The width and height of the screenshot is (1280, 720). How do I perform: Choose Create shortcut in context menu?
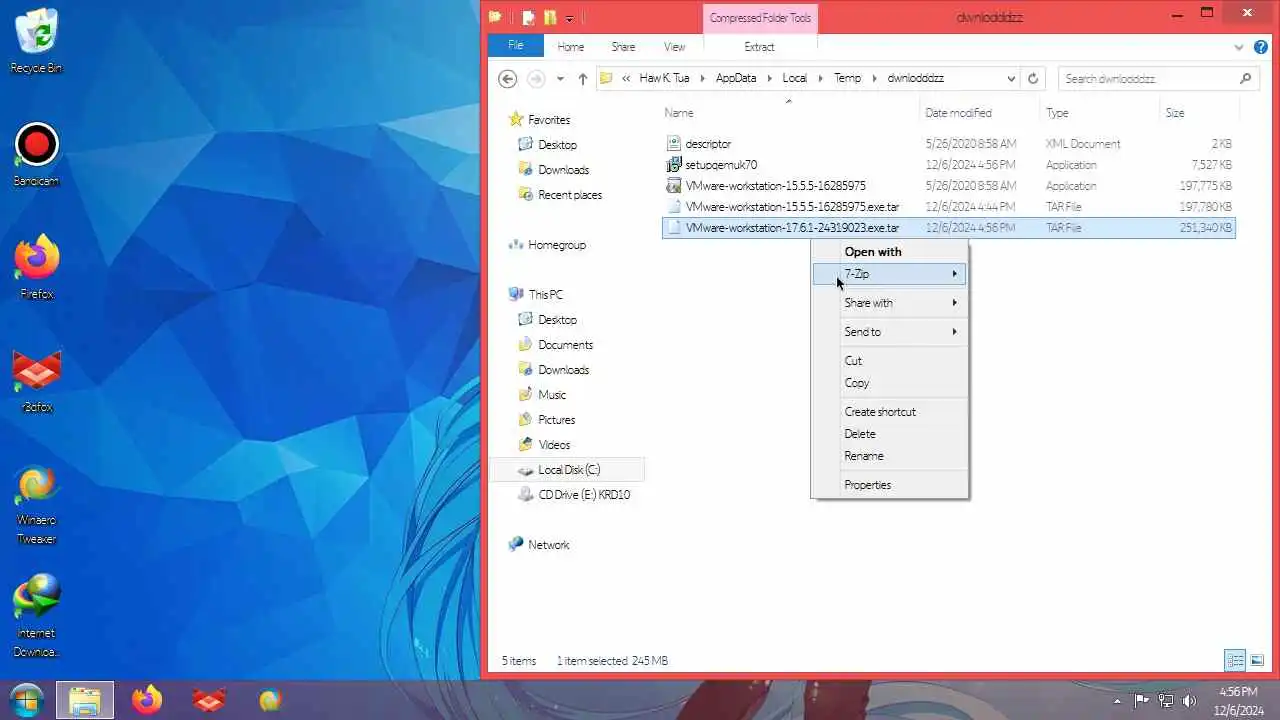pos(889,412)
